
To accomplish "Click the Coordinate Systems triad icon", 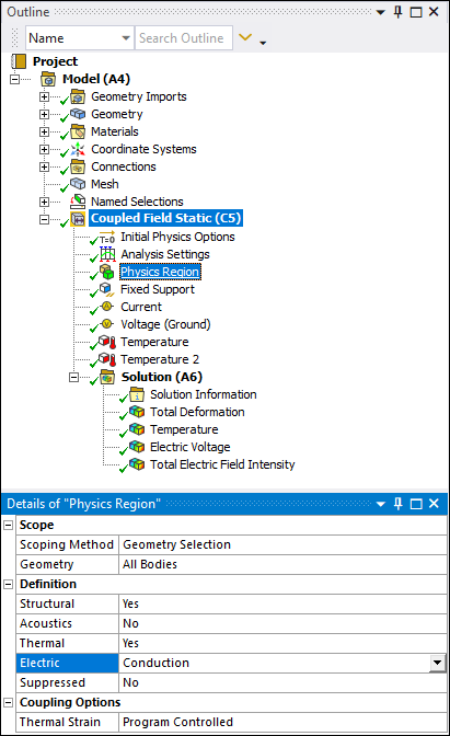I will pos(77,149).
